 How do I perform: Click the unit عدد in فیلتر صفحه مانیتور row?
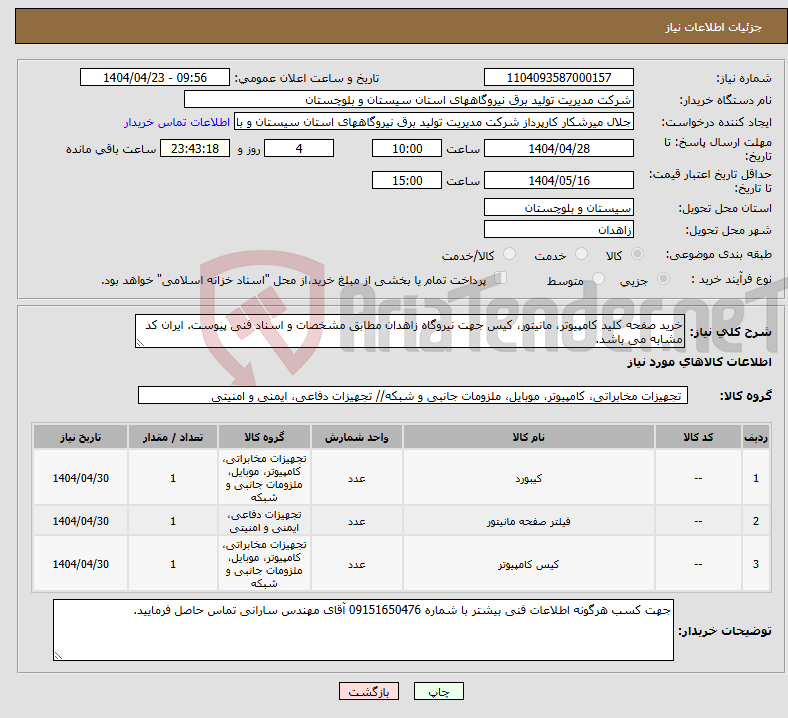(x=356, y=521)
